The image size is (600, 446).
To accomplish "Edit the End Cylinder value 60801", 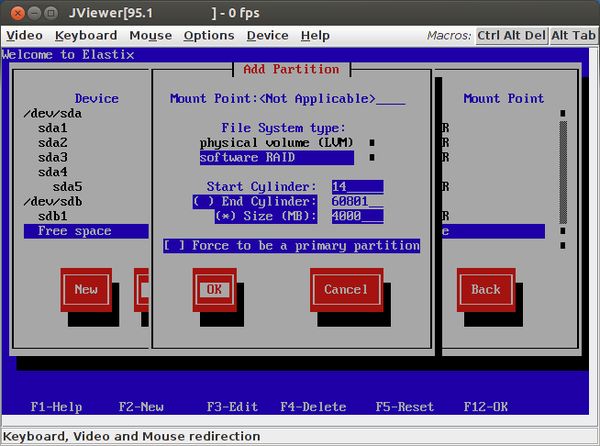I will click(x=357, y=202).
